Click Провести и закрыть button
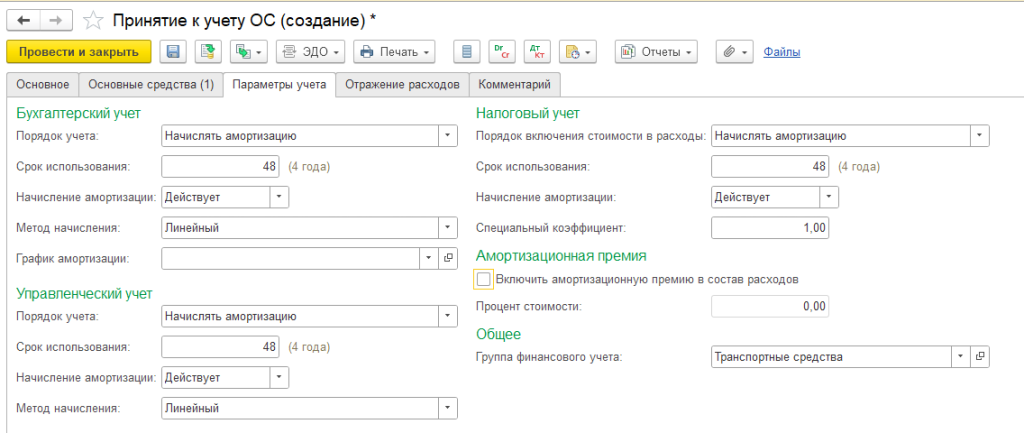Screen dimensions: 1024x433 point(79,51)
